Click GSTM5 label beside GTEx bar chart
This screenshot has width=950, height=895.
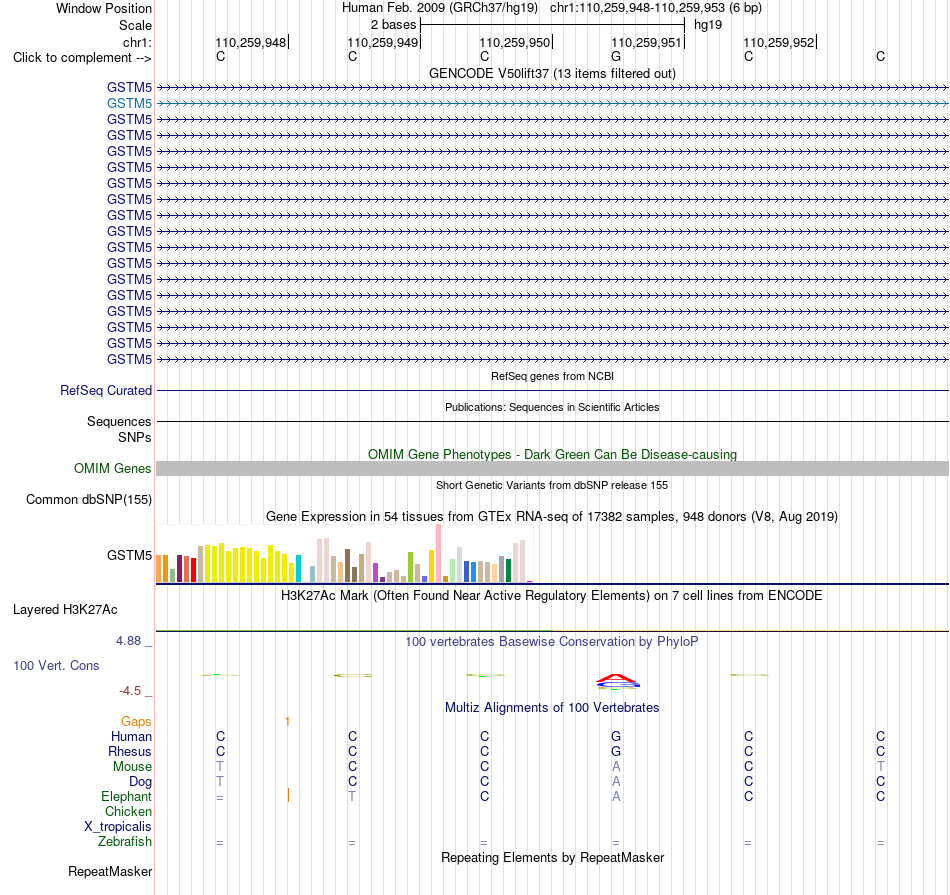pos(129,555)
